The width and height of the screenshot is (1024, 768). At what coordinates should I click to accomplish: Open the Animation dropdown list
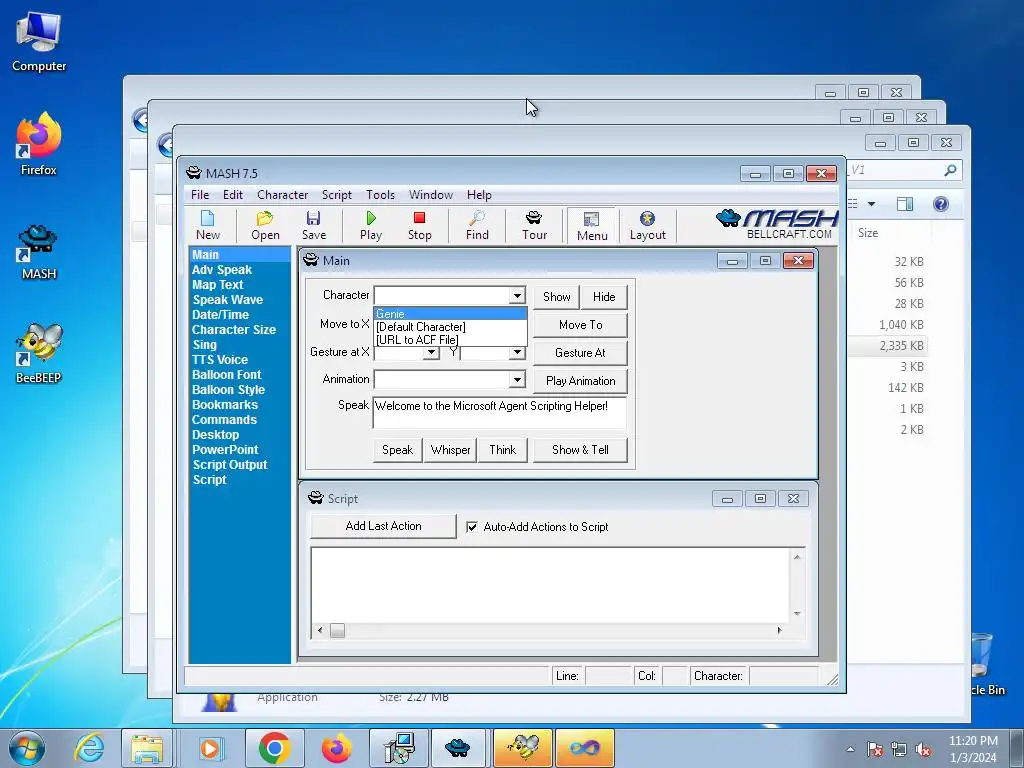[x=517, y=379]
